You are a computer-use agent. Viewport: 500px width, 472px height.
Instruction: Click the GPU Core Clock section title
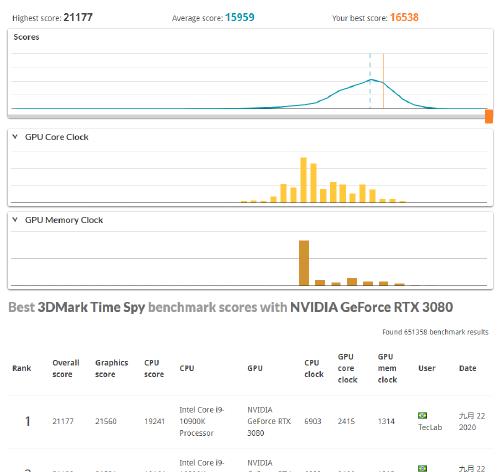pos(57,137)
